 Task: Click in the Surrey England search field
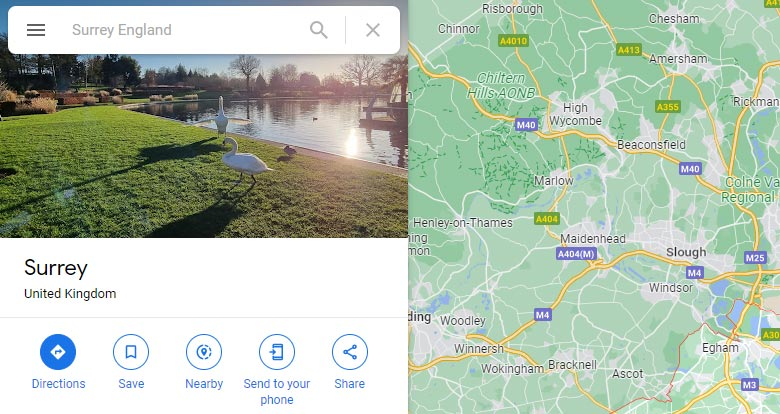click(185, 30)
